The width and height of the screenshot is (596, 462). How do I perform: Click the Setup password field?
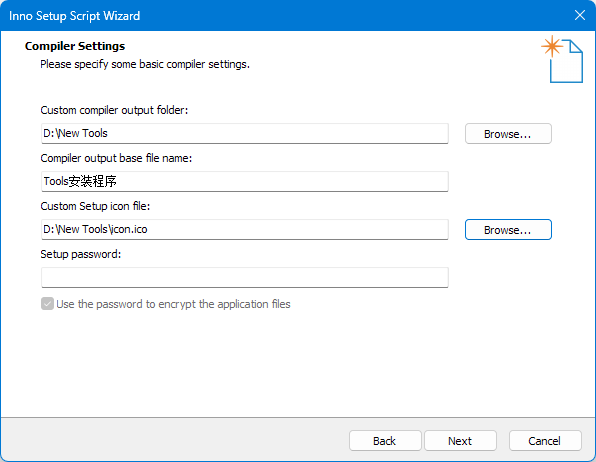coord(245,278)
